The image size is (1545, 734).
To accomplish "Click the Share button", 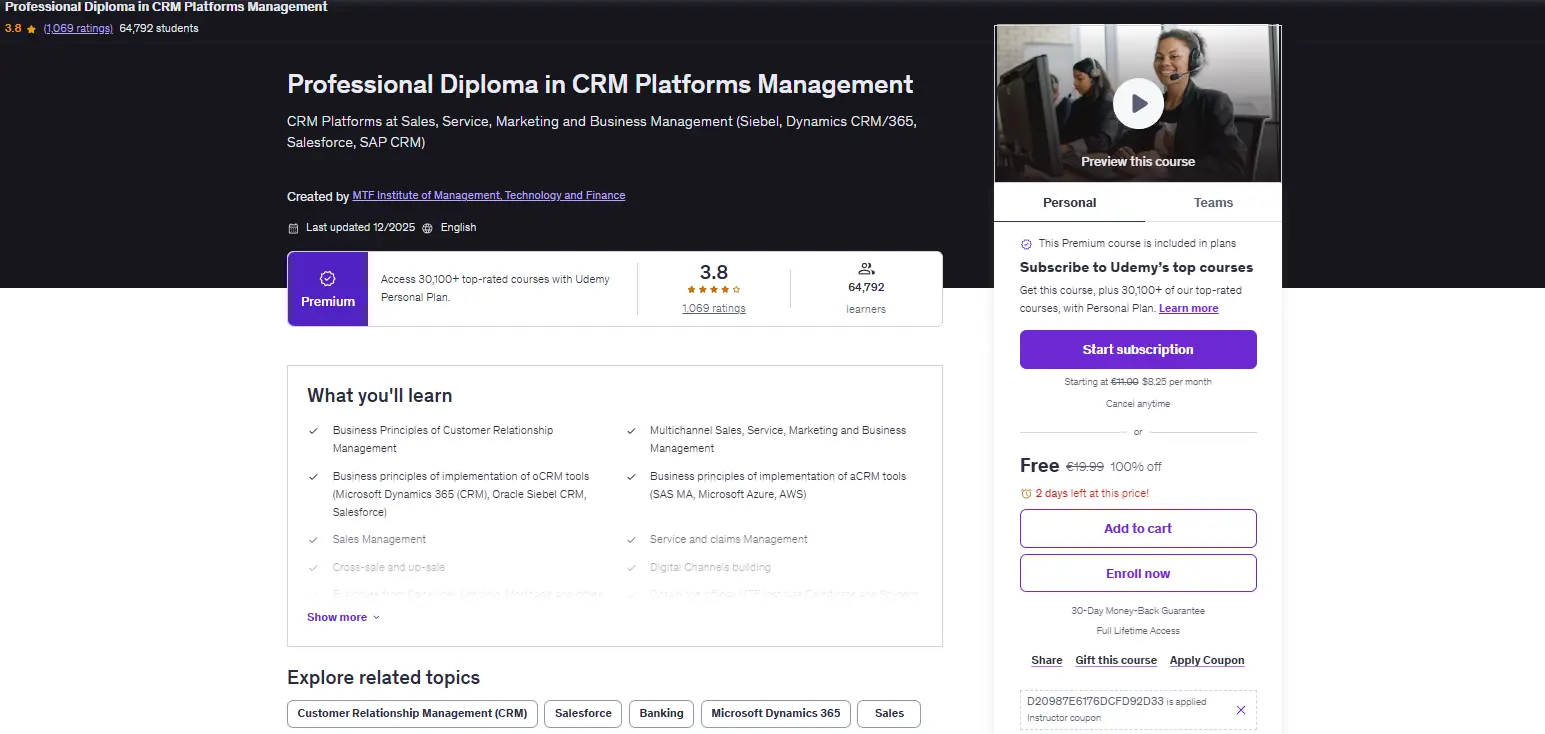I will point(1047,660).
